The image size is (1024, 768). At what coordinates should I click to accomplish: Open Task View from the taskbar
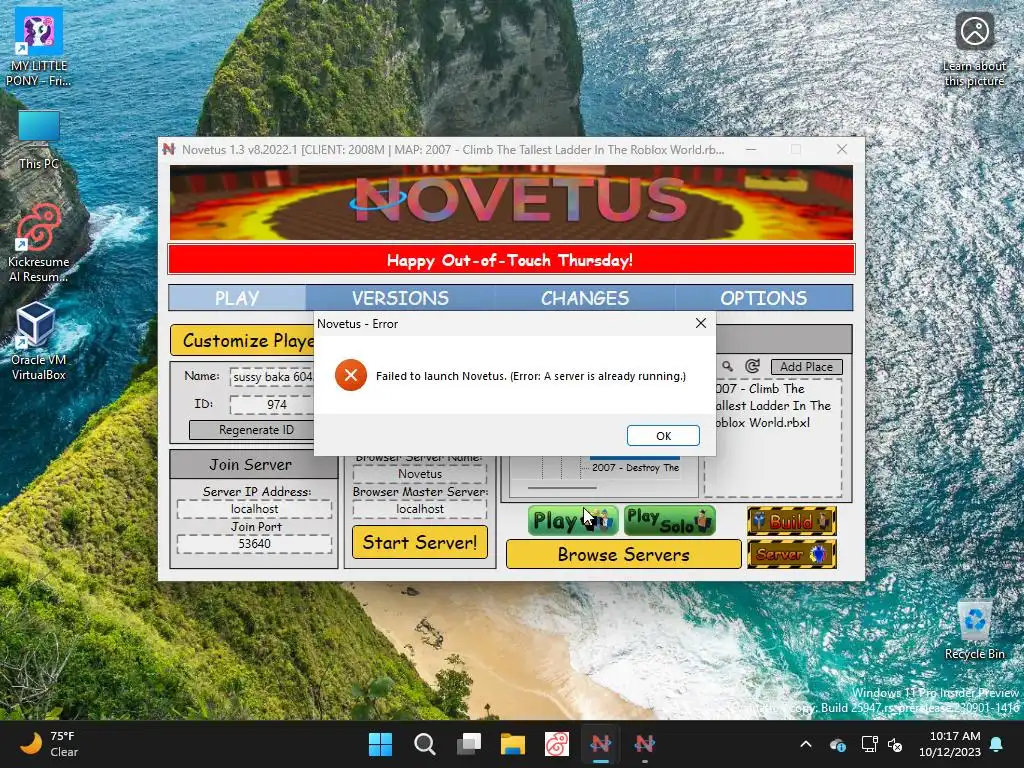pos(469,744)
